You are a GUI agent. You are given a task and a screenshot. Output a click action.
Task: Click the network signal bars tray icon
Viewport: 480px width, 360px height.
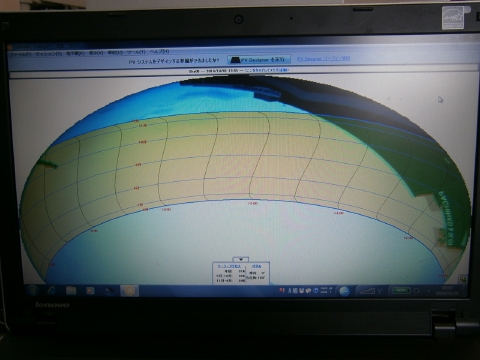coord(367,291)
